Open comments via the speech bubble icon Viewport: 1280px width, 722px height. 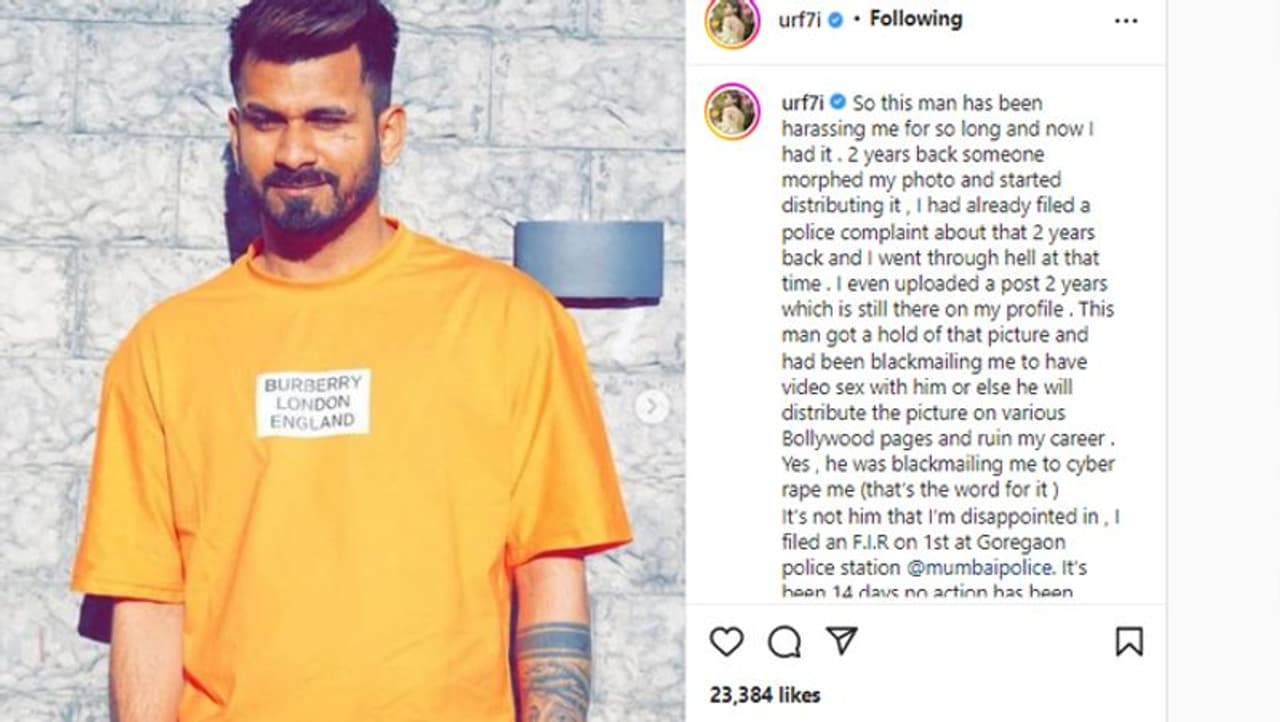(784, 642)
